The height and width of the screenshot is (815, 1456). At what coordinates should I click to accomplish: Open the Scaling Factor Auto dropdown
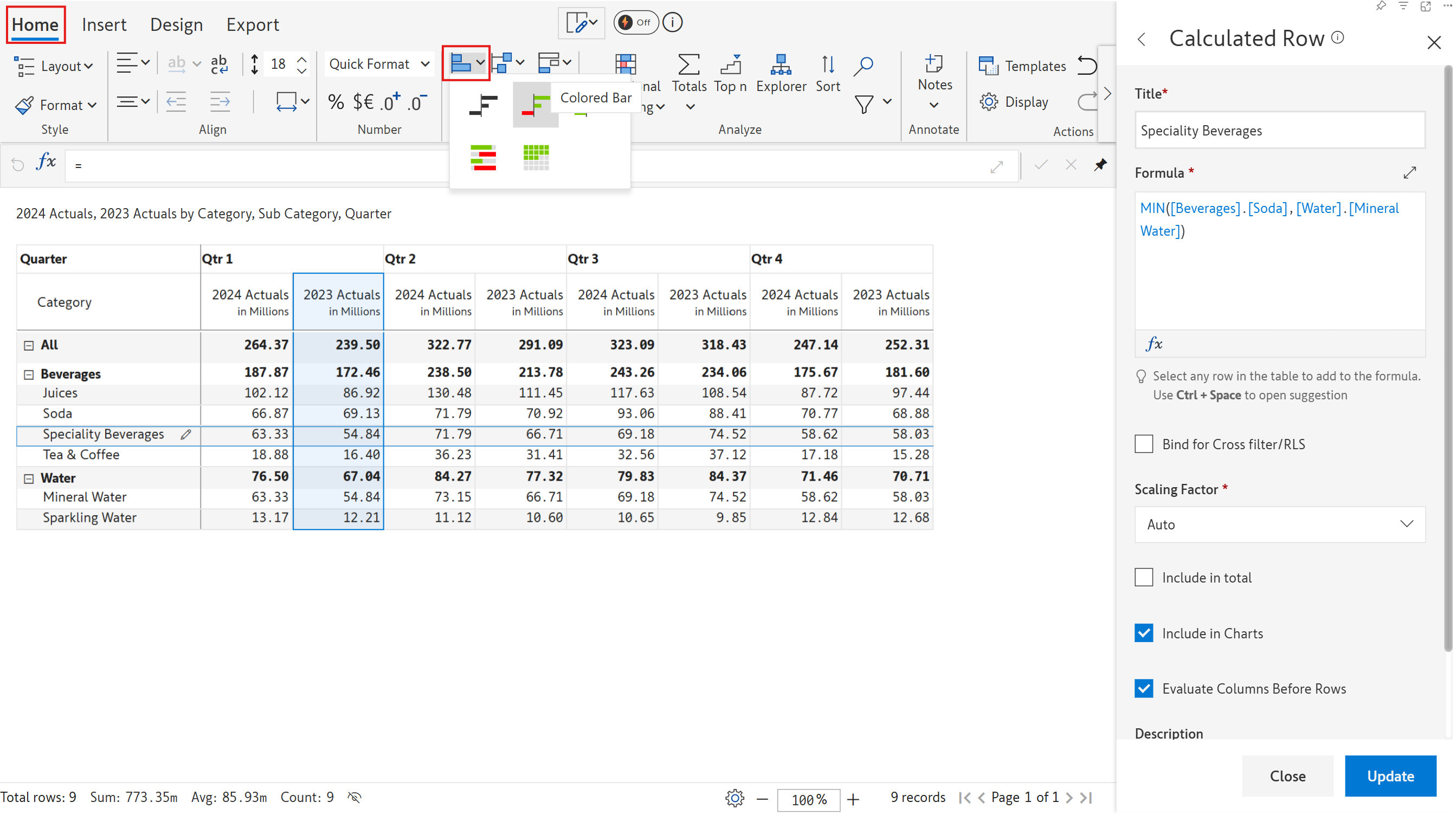[x=1279, y=525]
